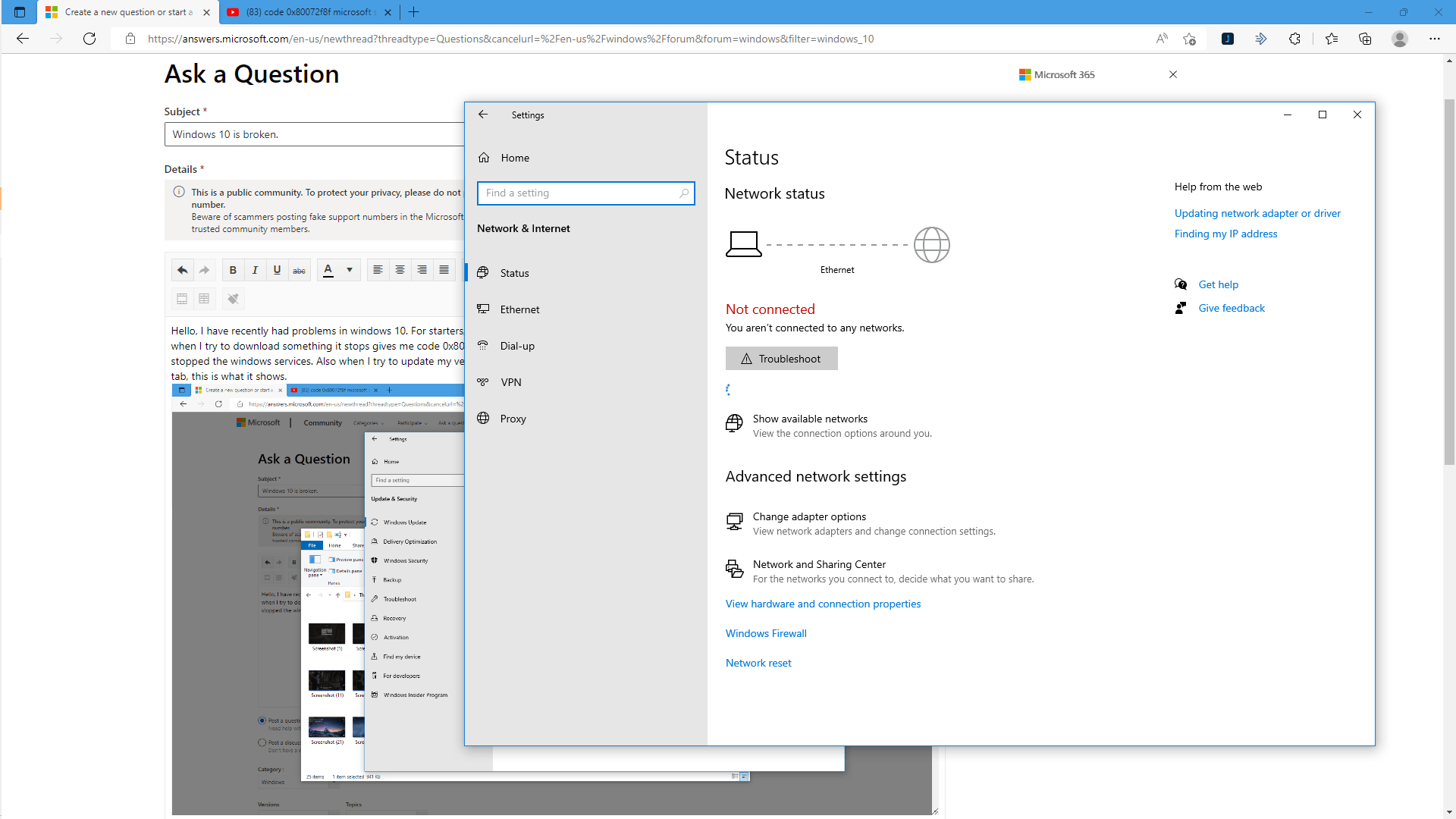Click the back arrow in the Settings window
This screenshot has width=1456, height=819.
pyautogui.click(x=483, y=115)
